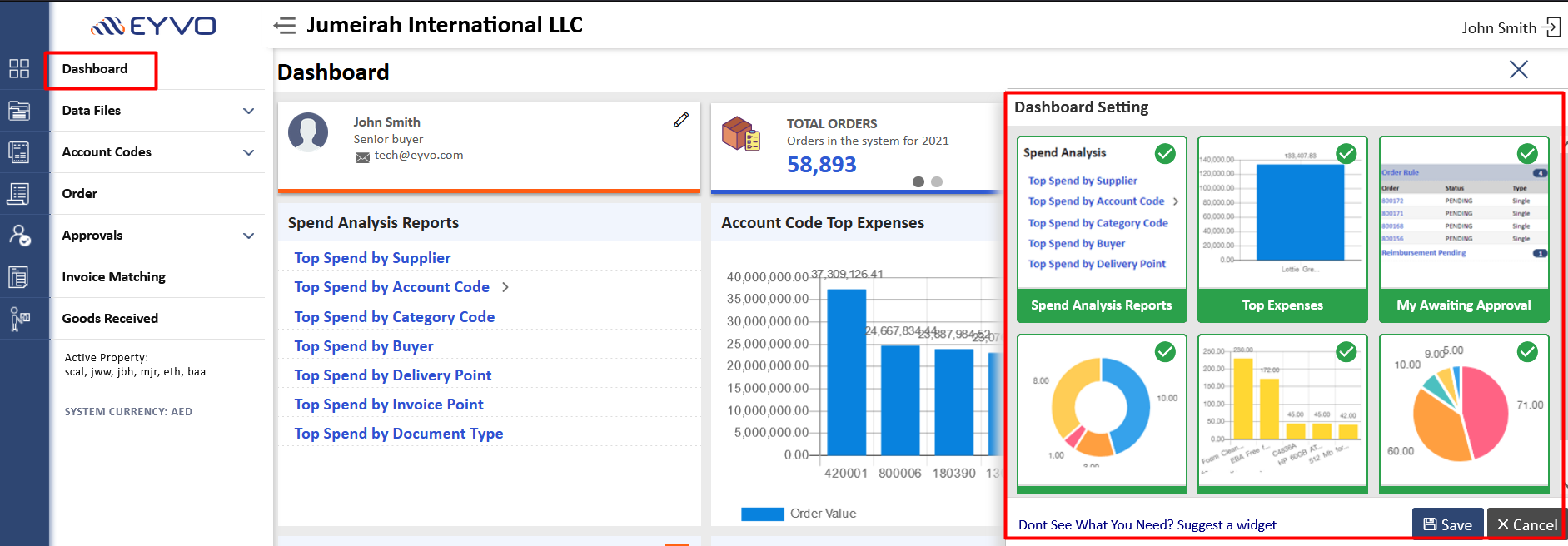Click the Account Codes icon in the icon strip

click(19, 151)
